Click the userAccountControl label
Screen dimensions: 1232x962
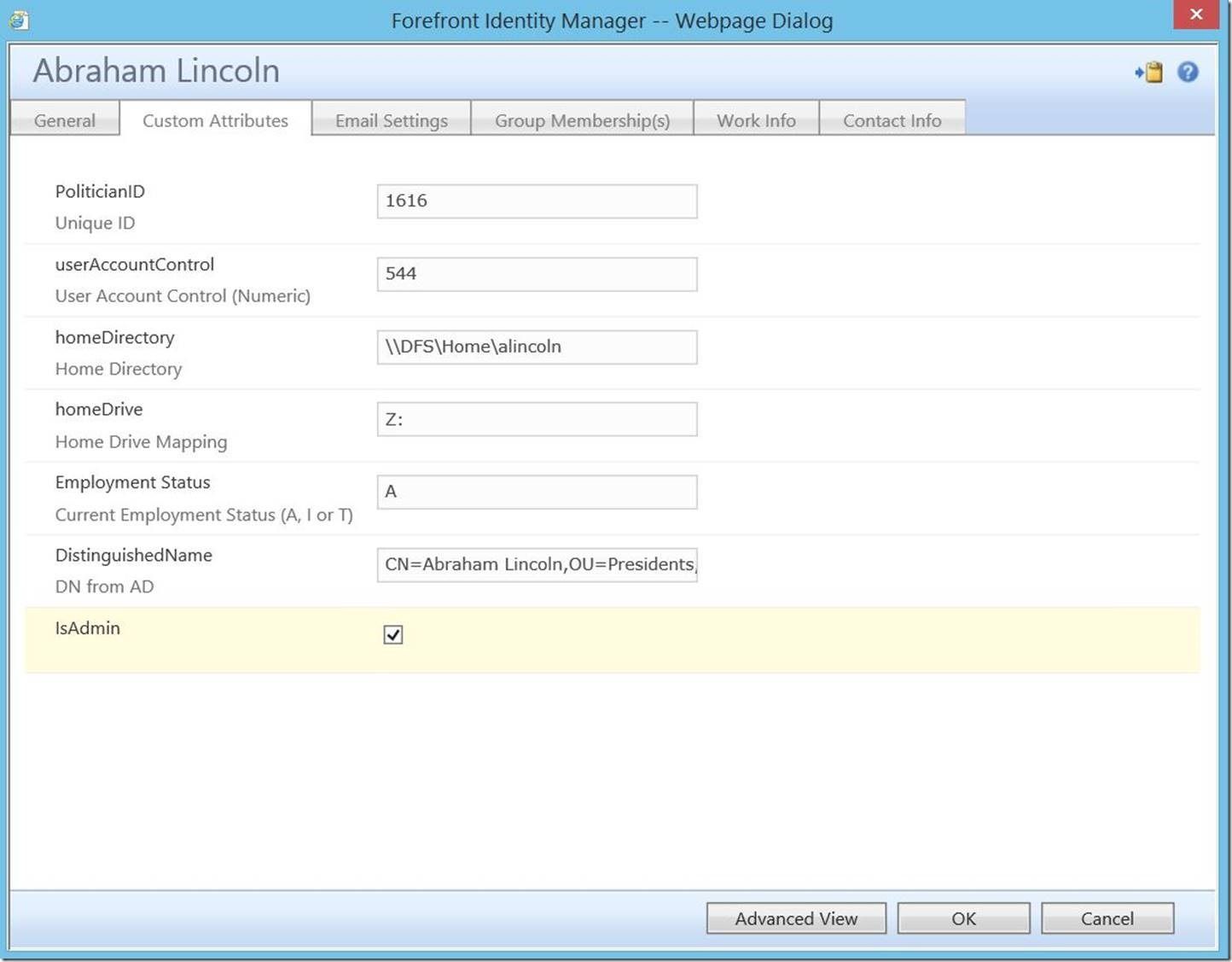[135, 265]
